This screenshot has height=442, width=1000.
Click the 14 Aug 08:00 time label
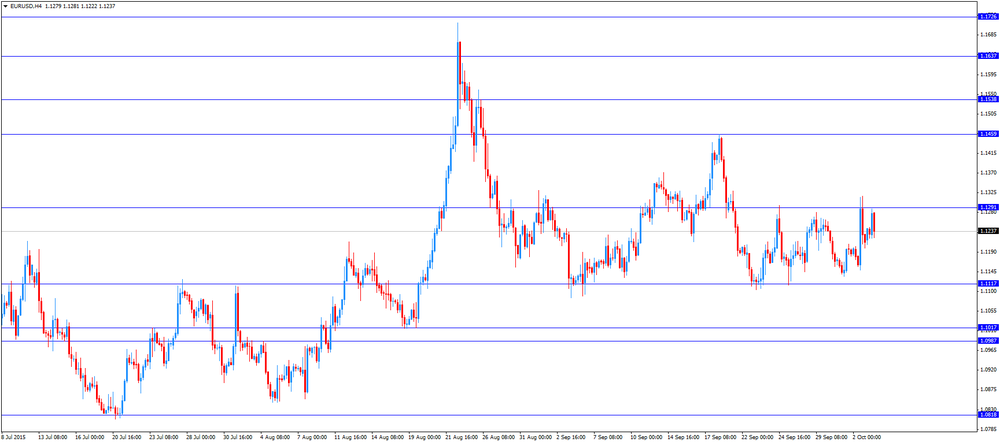386,438
